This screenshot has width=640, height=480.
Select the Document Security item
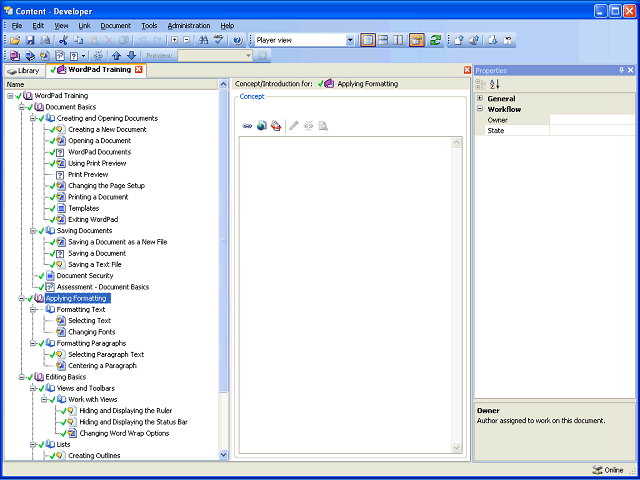(85, 276)
